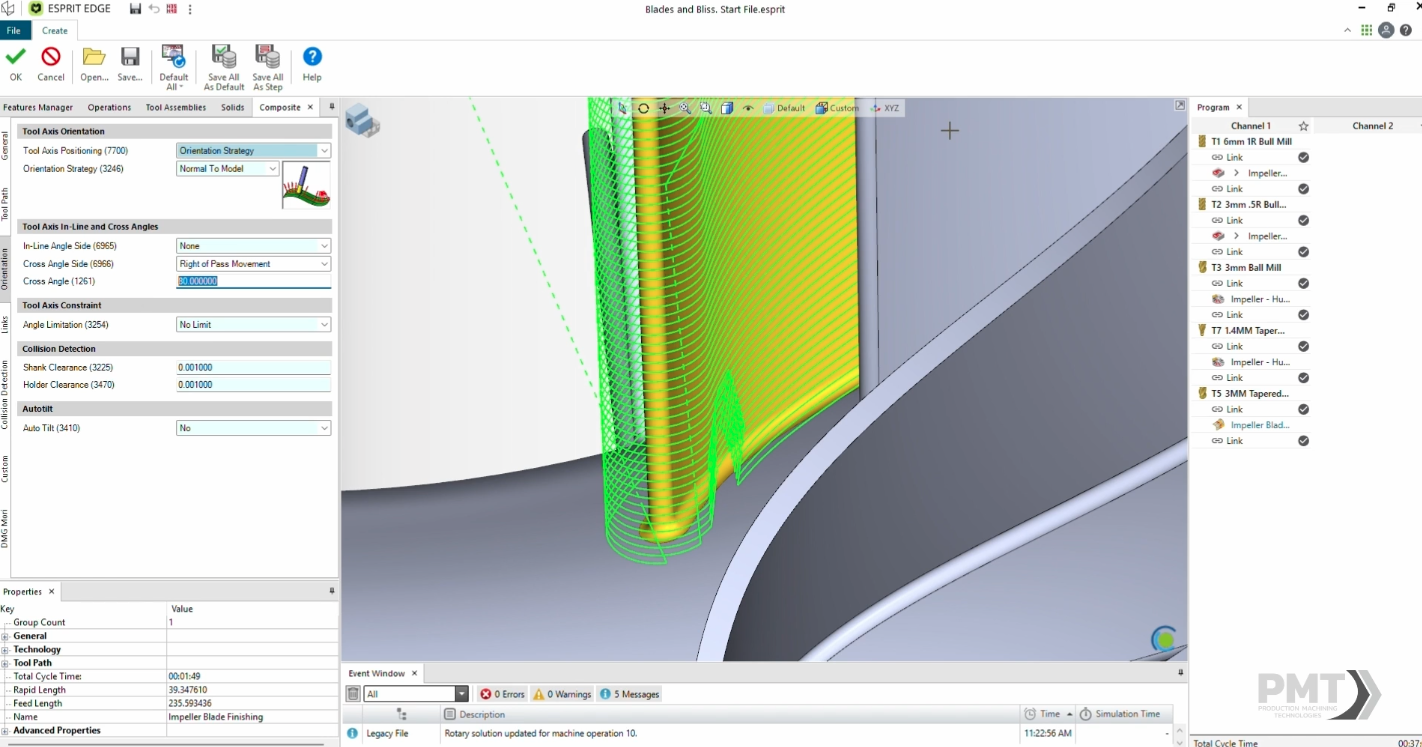Open the File menu tab
Screen dimensions: 1422x747
(14, 30)
